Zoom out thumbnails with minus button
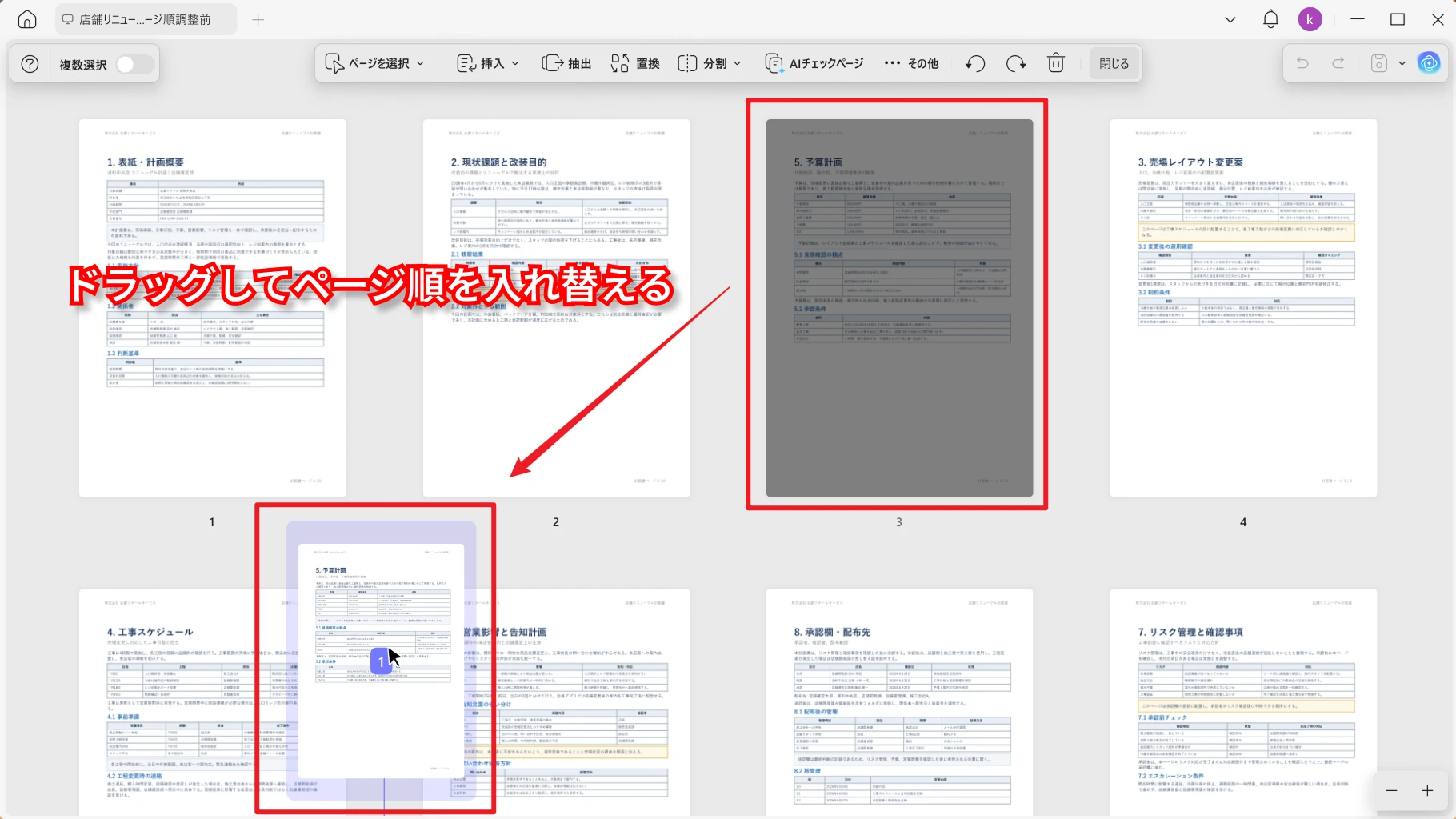The height and width of the screenshot is (819, 1456). (x=1391, y=790)
